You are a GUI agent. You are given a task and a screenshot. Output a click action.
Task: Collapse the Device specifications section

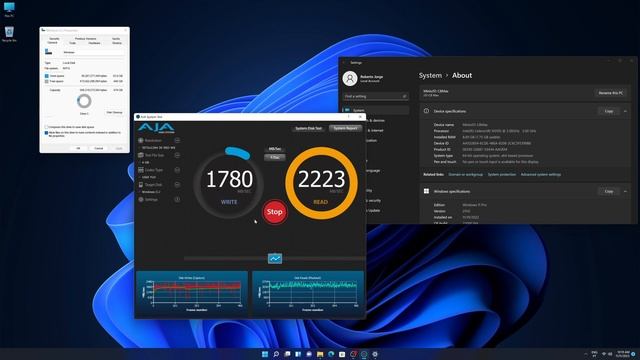coord(625,111)
